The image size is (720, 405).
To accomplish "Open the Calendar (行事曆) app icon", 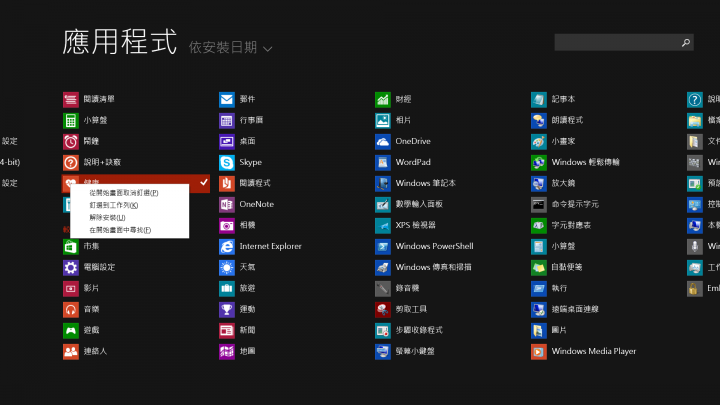I will coord(227,120).
